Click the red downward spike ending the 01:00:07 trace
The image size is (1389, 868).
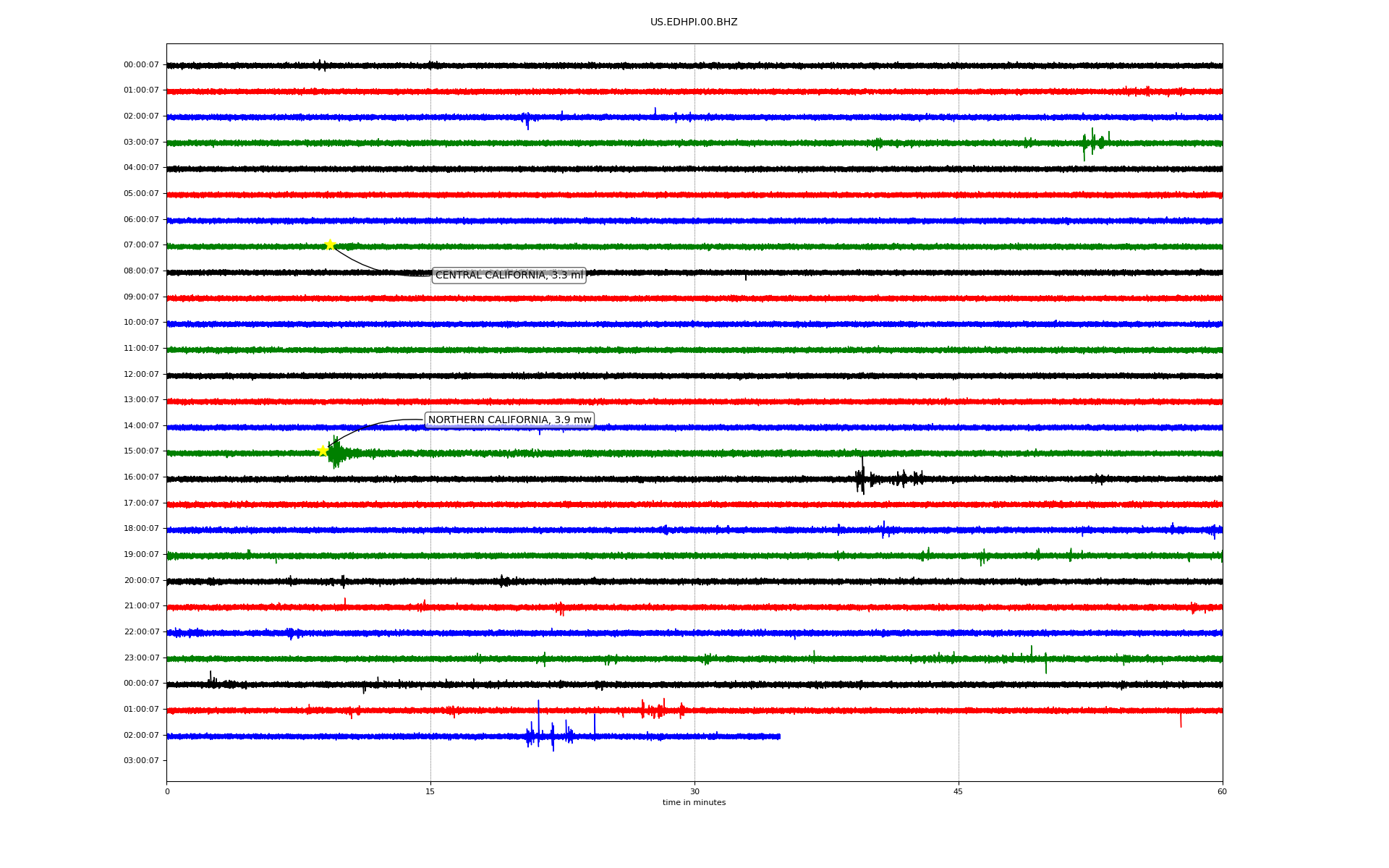click(1181, 719)
